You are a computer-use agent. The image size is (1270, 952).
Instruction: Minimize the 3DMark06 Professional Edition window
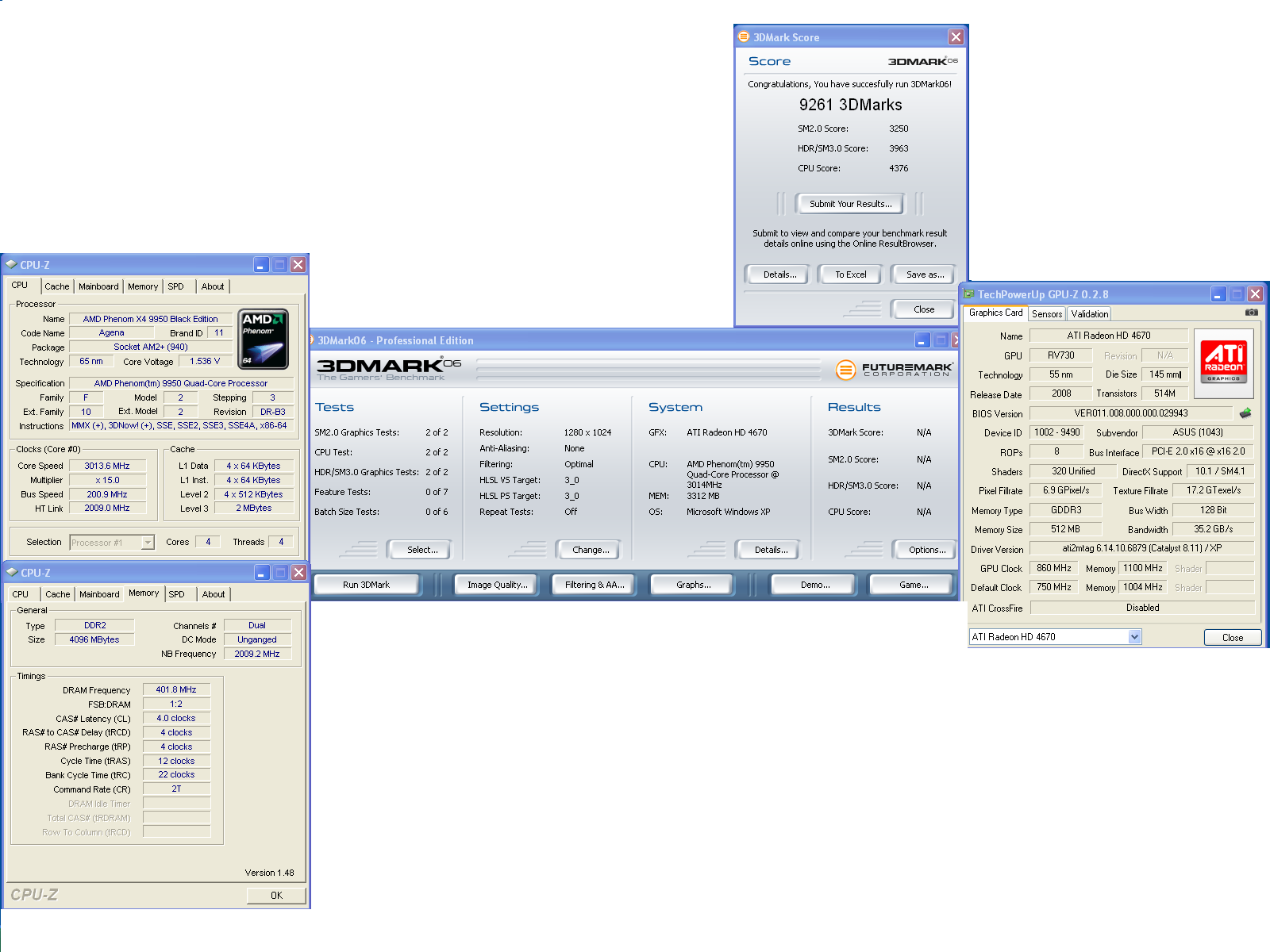(x=922, y=340)
